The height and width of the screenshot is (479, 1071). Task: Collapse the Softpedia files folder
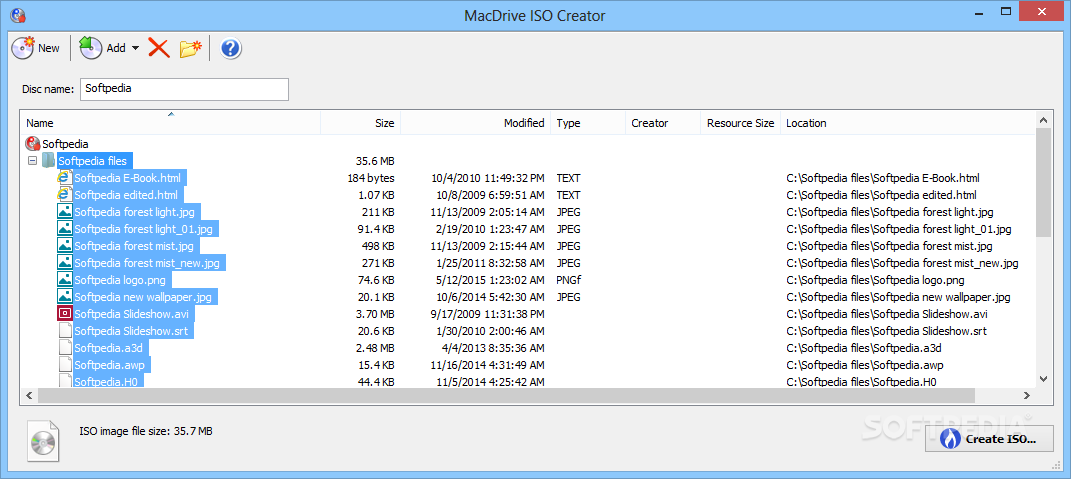[31, 161]
